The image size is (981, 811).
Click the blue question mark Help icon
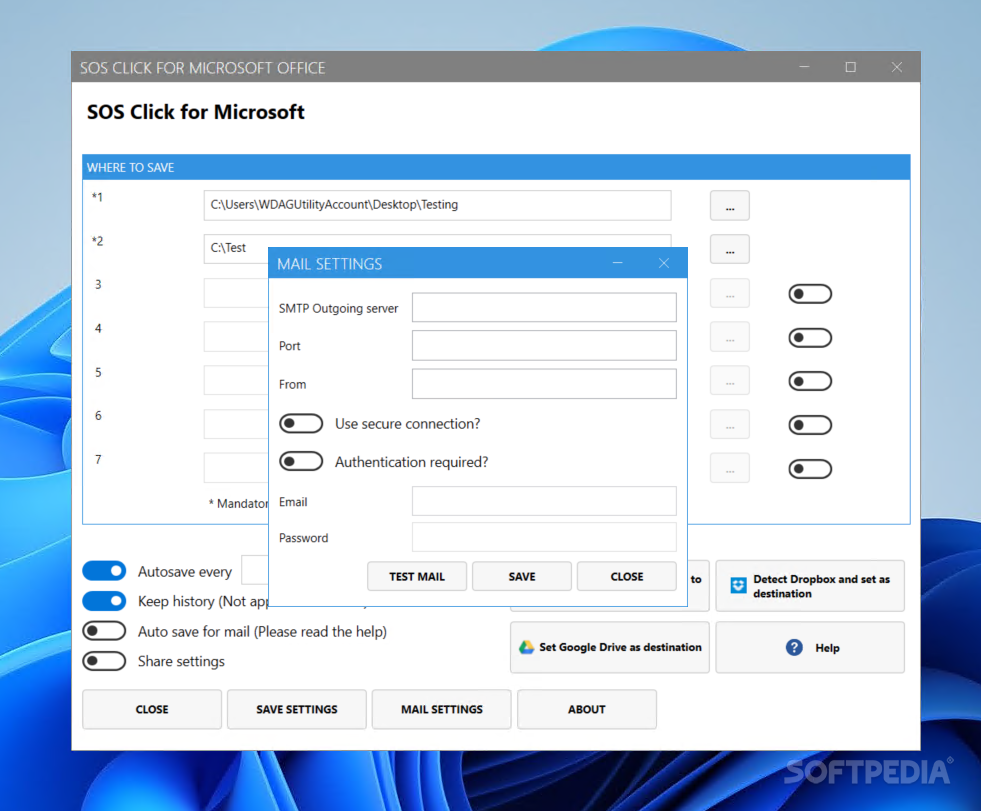pyautogui.click(x=794, y=648)
